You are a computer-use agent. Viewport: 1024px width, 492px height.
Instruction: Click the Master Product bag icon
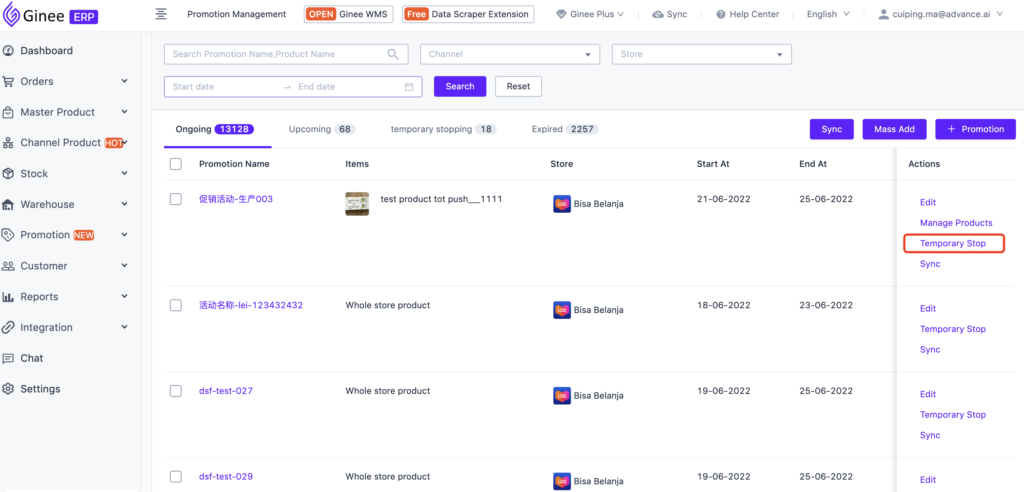coord(8,112)
